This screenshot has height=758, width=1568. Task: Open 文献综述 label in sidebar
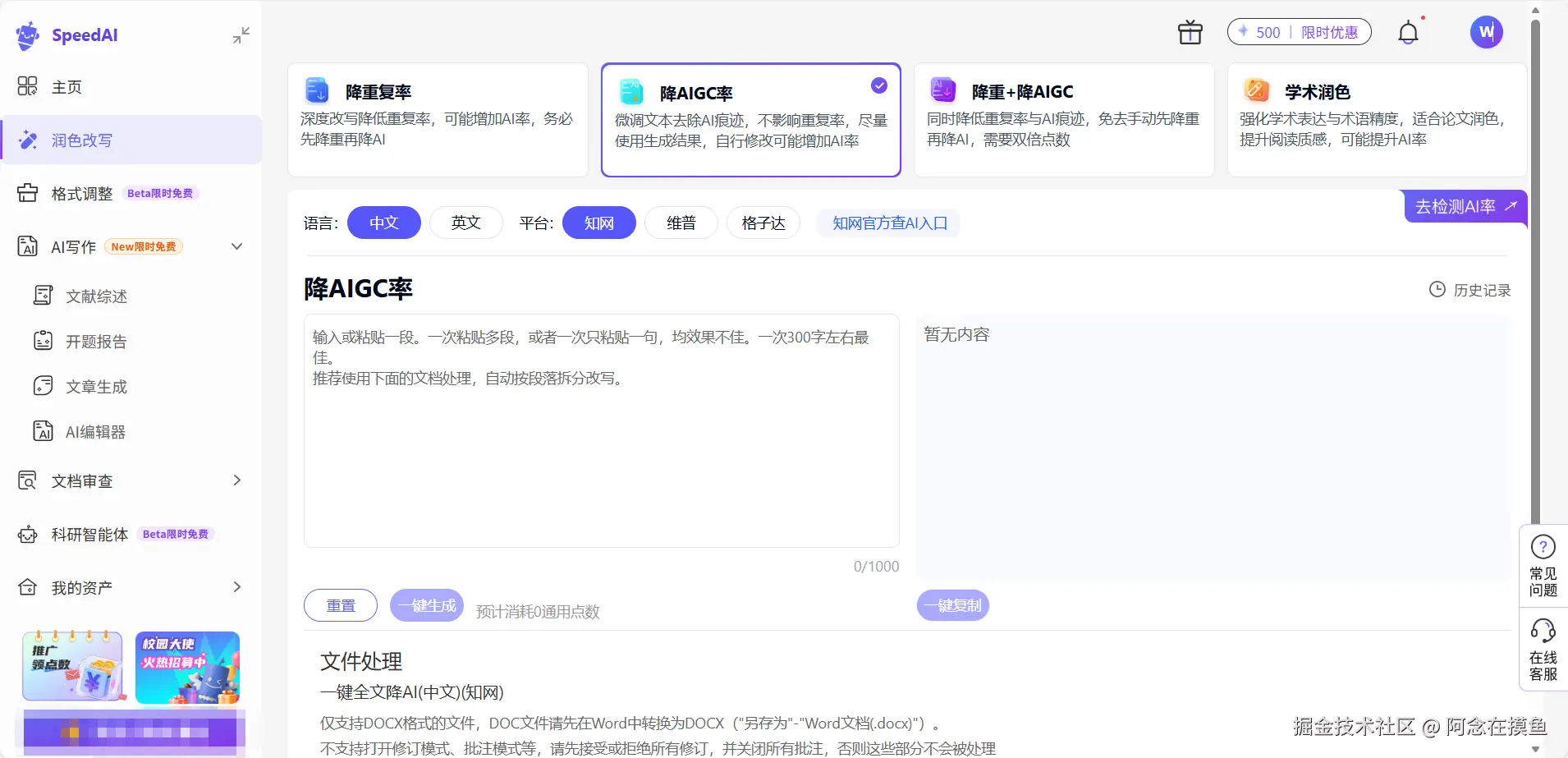(97, 296)
